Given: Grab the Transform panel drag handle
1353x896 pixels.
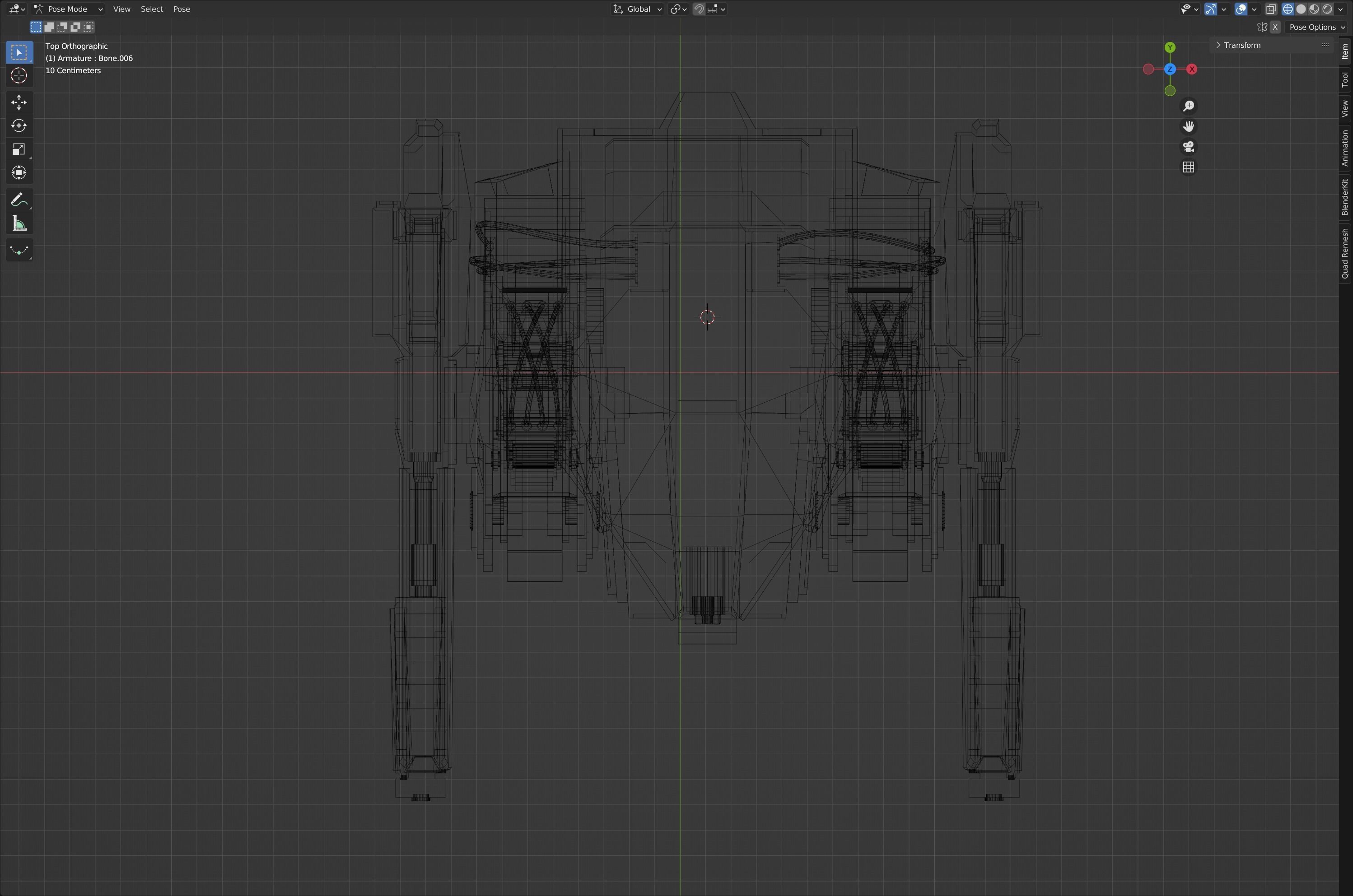Looking at the screenshot, I should tap(1325, 45).
